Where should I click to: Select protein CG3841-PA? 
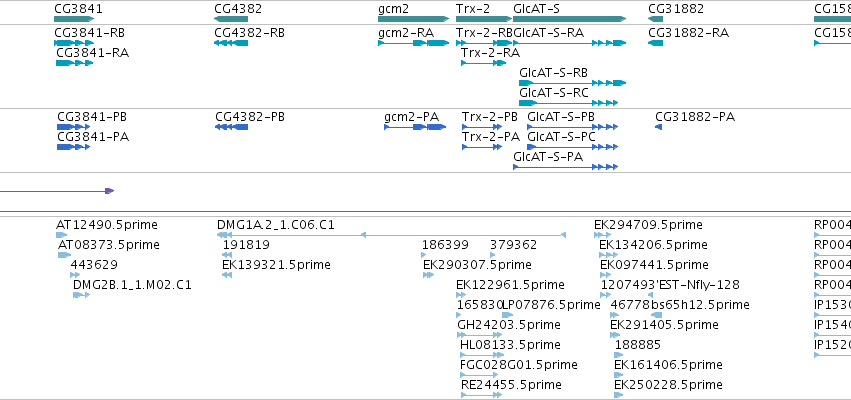pos(93,137)
